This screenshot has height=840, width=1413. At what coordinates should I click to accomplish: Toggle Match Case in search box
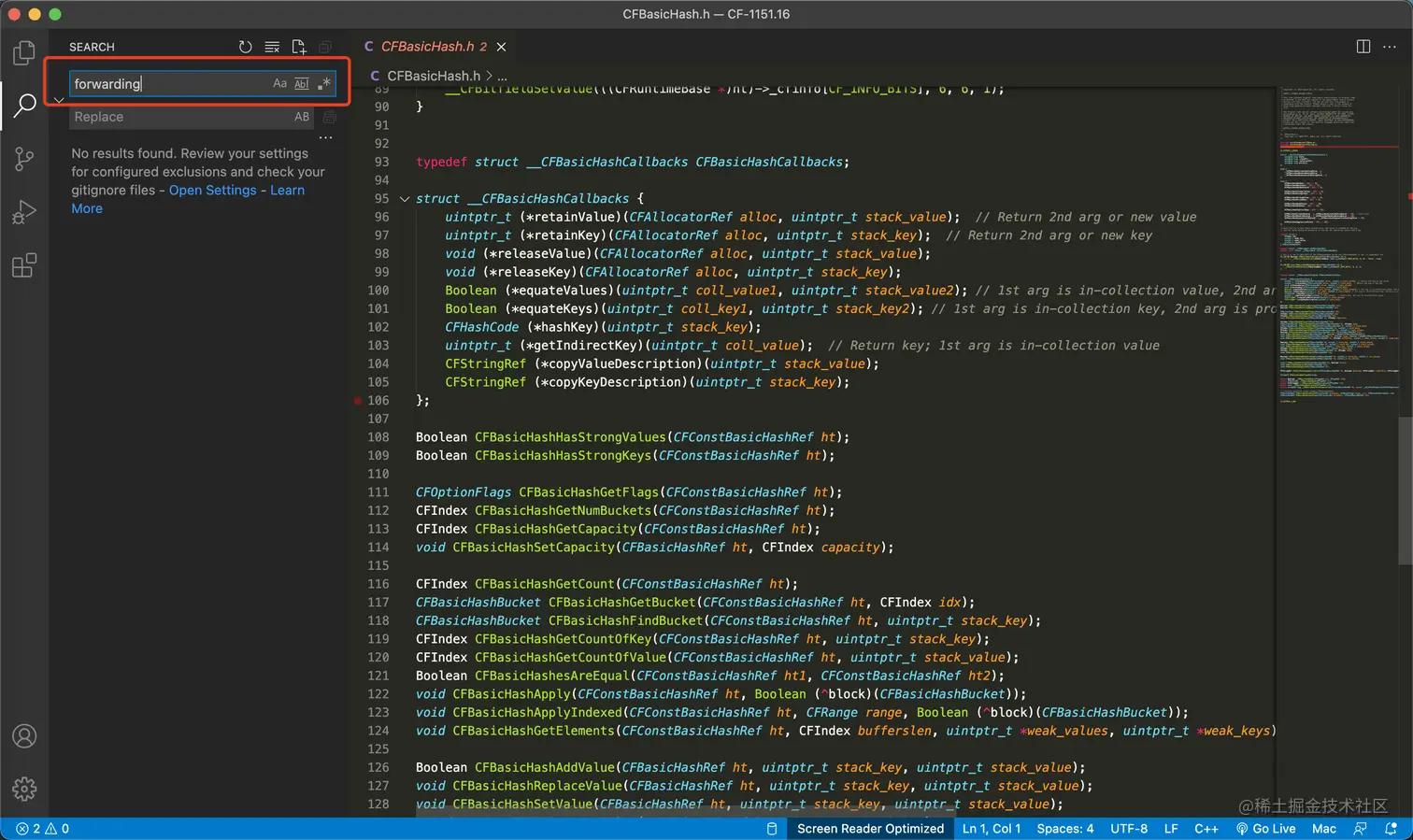tap(279, 83)
